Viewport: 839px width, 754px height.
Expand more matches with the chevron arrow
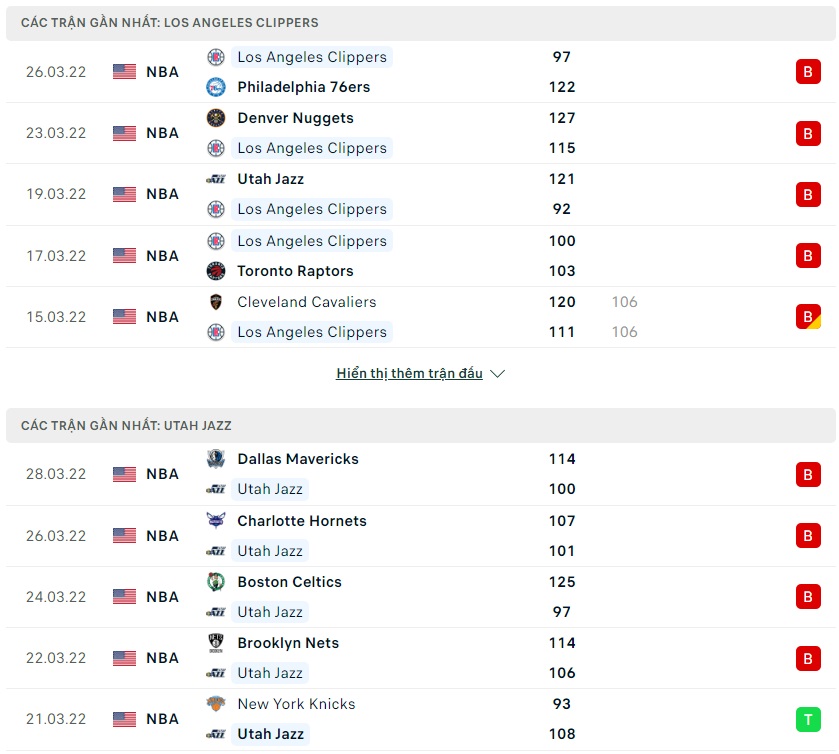click(498, 374)
